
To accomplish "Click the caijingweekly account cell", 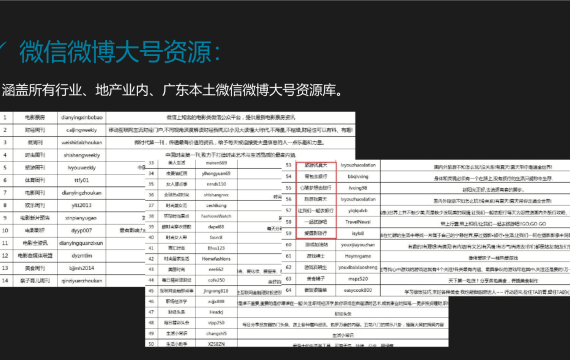I will pos(82,130).
